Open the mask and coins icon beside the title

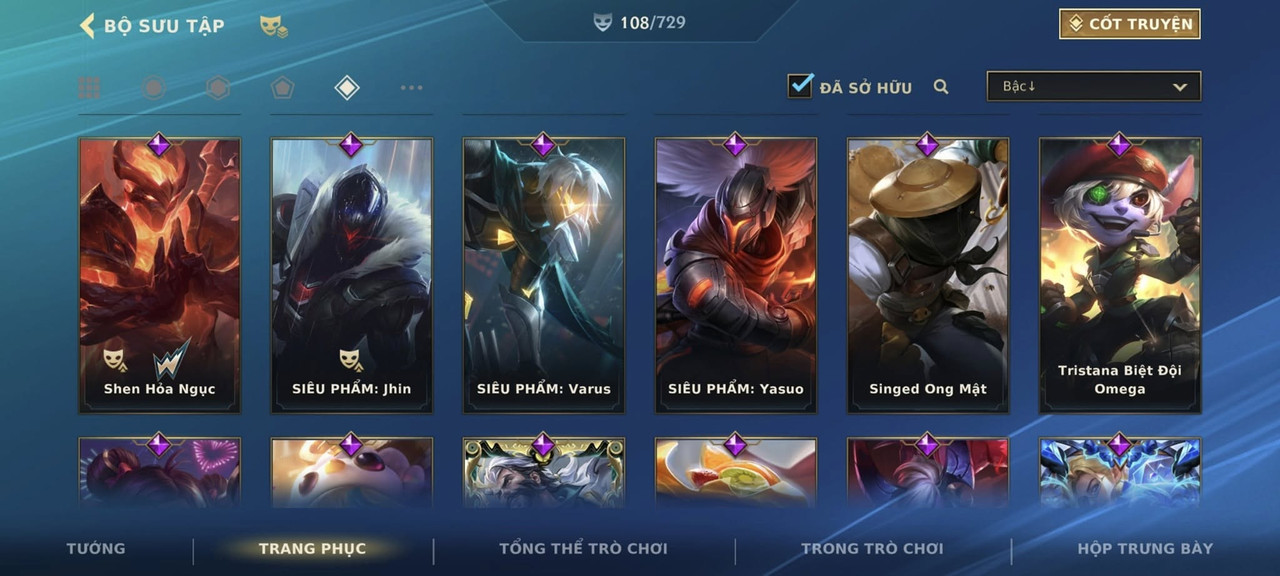click(x=274, y=26)
